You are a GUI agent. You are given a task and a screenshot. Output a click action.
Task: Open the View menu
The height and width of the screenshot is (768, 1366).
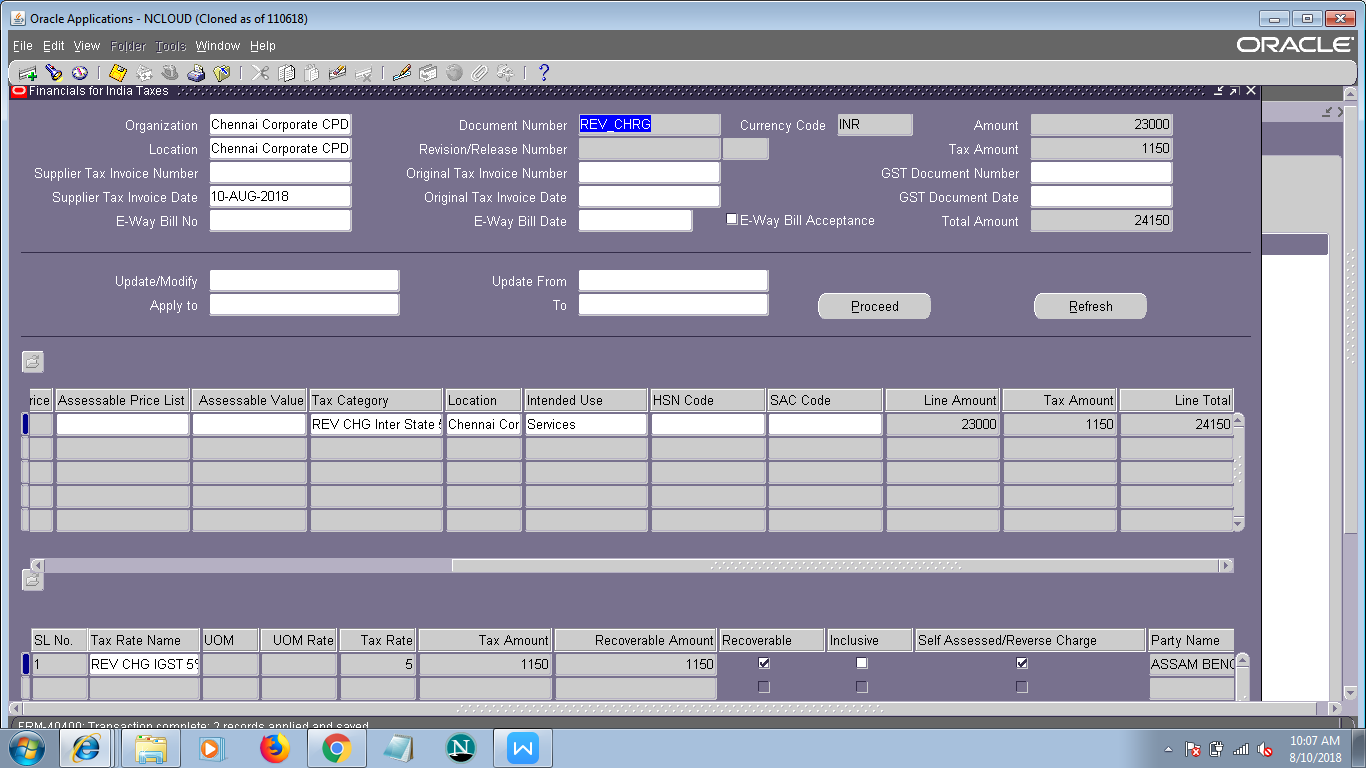[87, 46]
